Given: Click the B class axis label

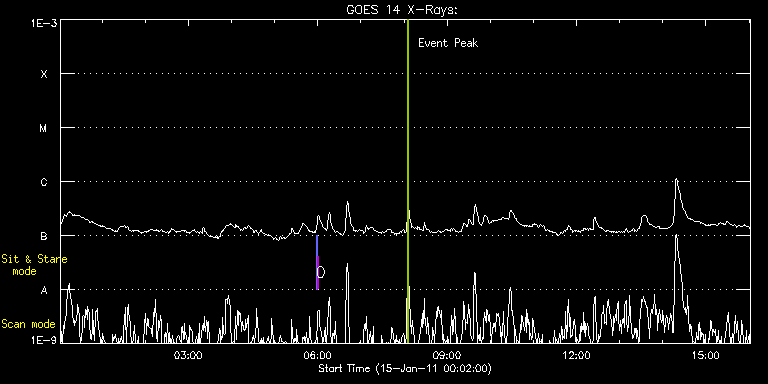Looking at the screenshot, I should [44, 236].
